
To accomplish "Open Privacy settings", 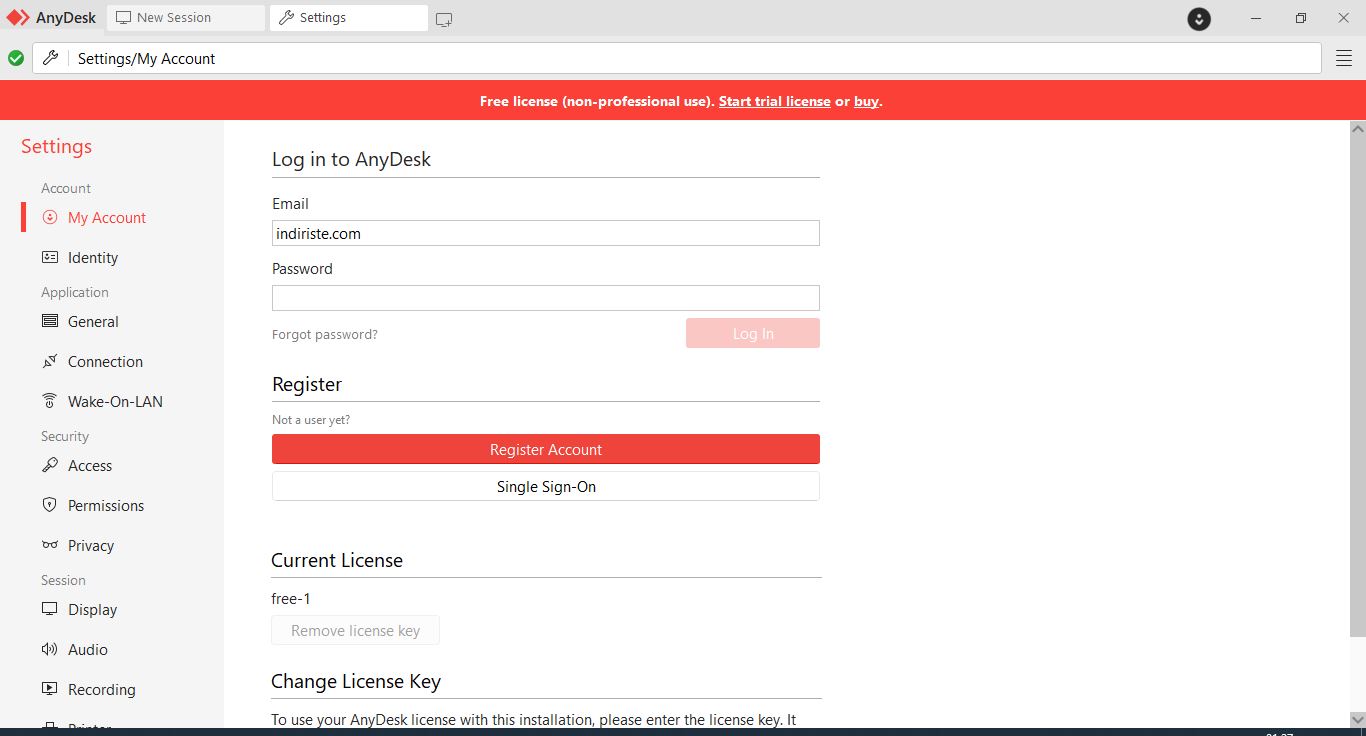I will coord(91,545).
